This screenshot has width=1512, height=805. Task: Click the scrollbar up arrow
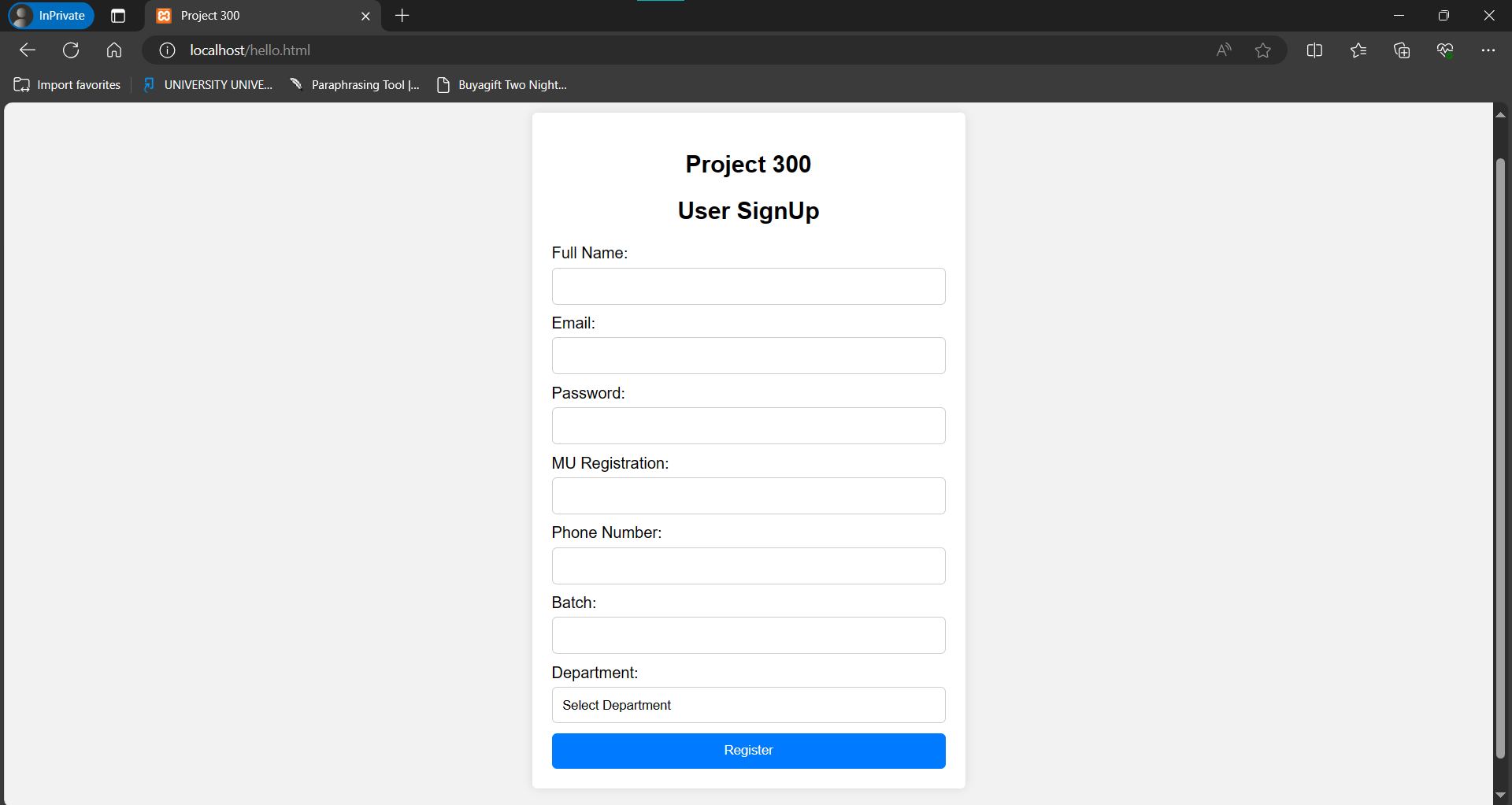pyautogui.click(x=1500, y=115)
